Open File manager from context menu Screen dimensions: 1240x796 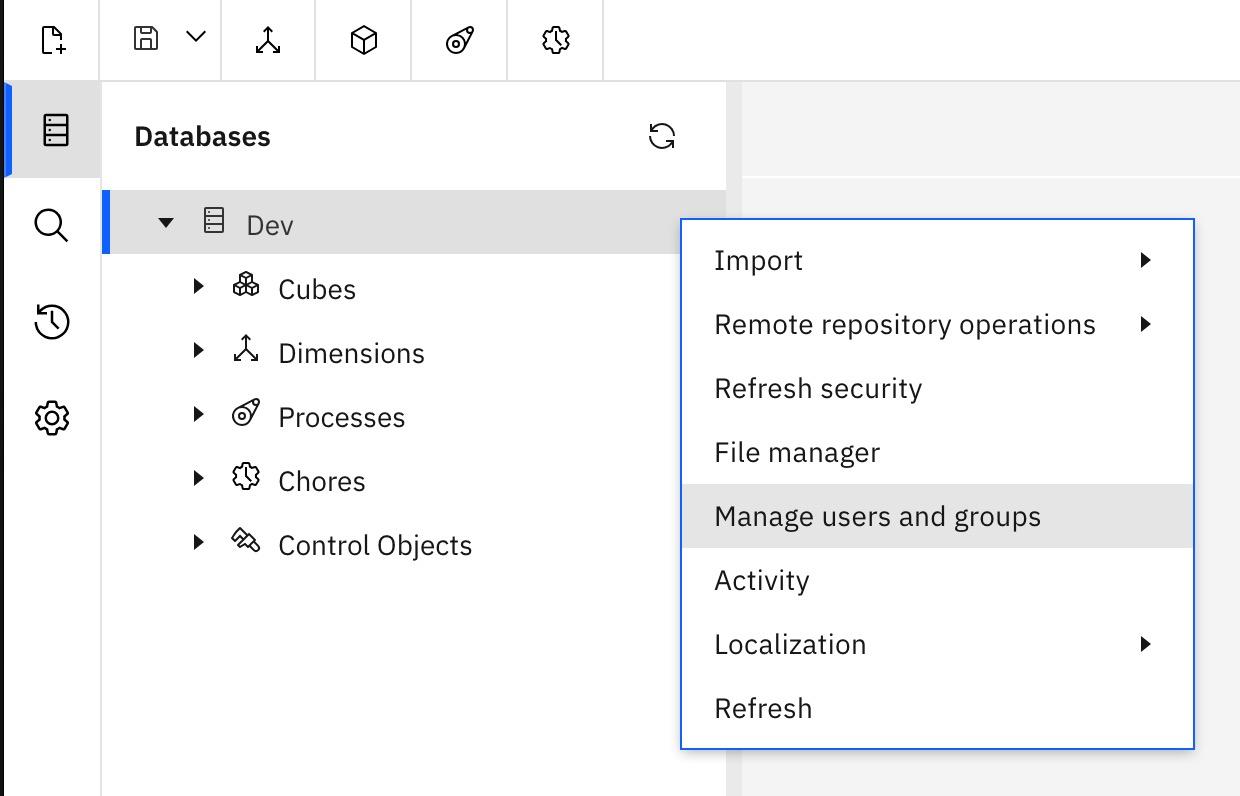(937, 452)
